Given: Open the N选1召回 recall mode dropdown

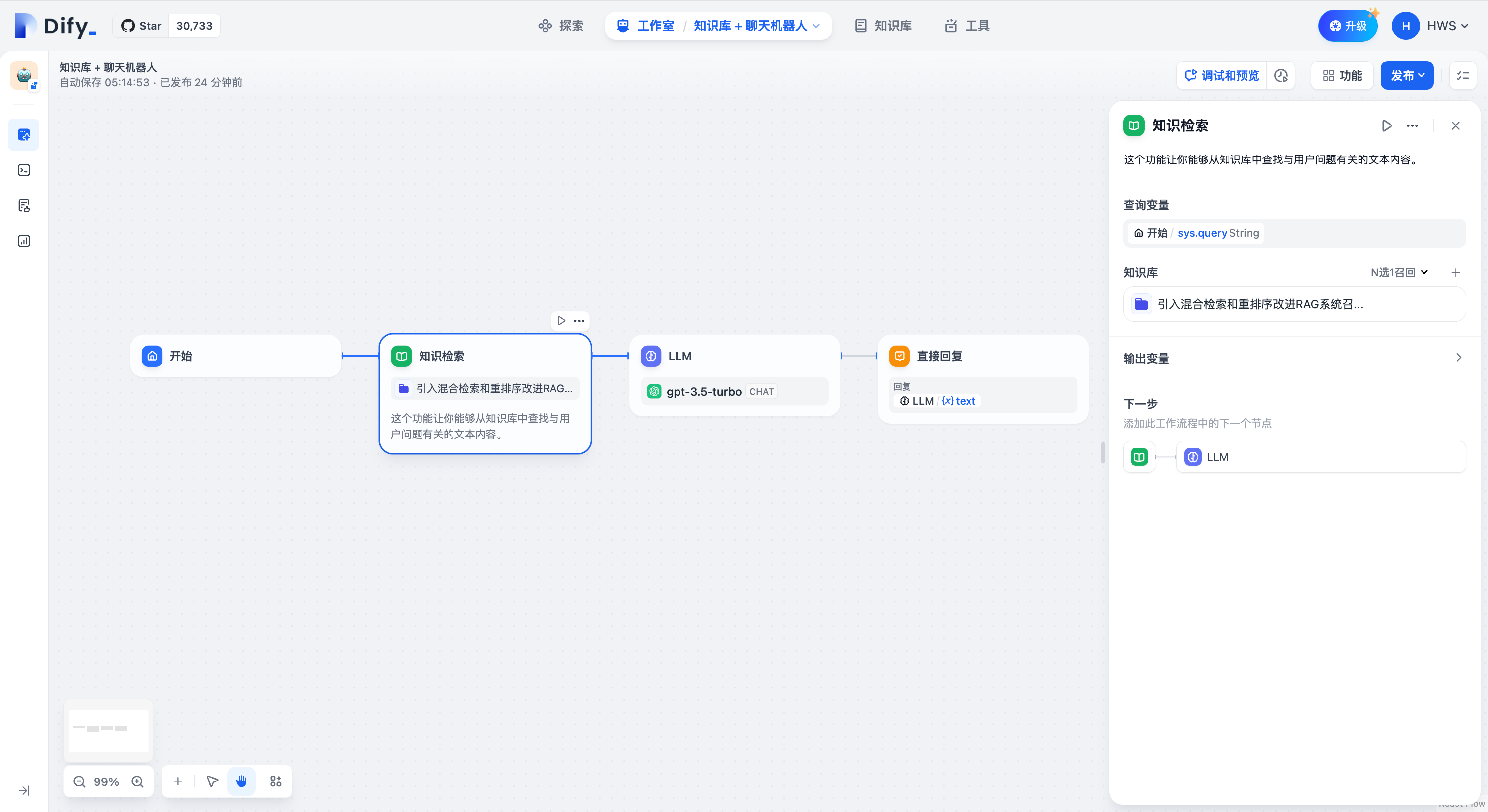Looking at the screenshot, I should point(1398,272).
